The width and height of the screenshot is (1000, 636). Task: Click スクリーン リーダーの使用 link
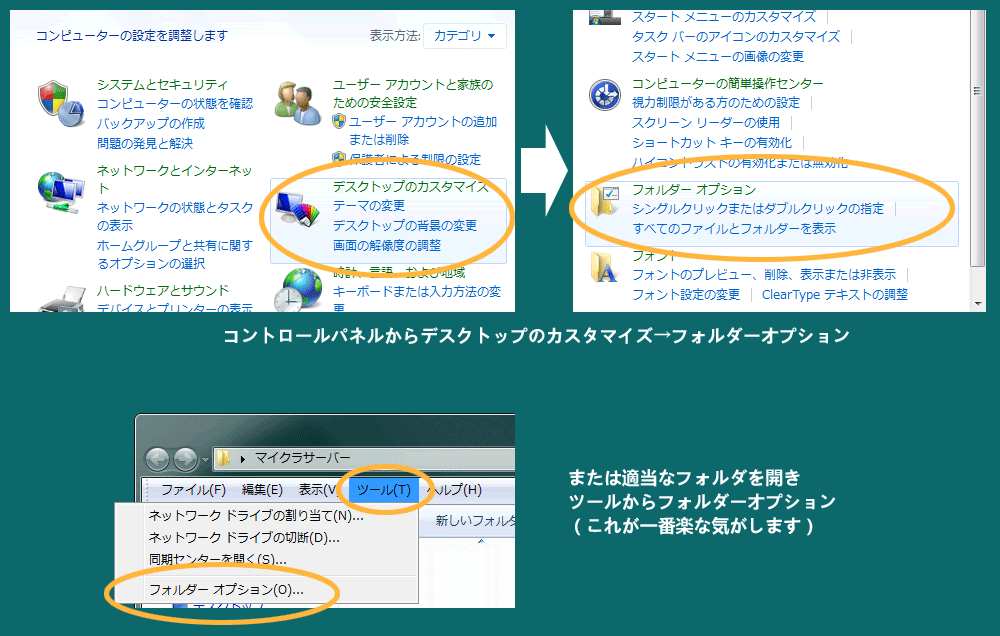tap(706, 122)
